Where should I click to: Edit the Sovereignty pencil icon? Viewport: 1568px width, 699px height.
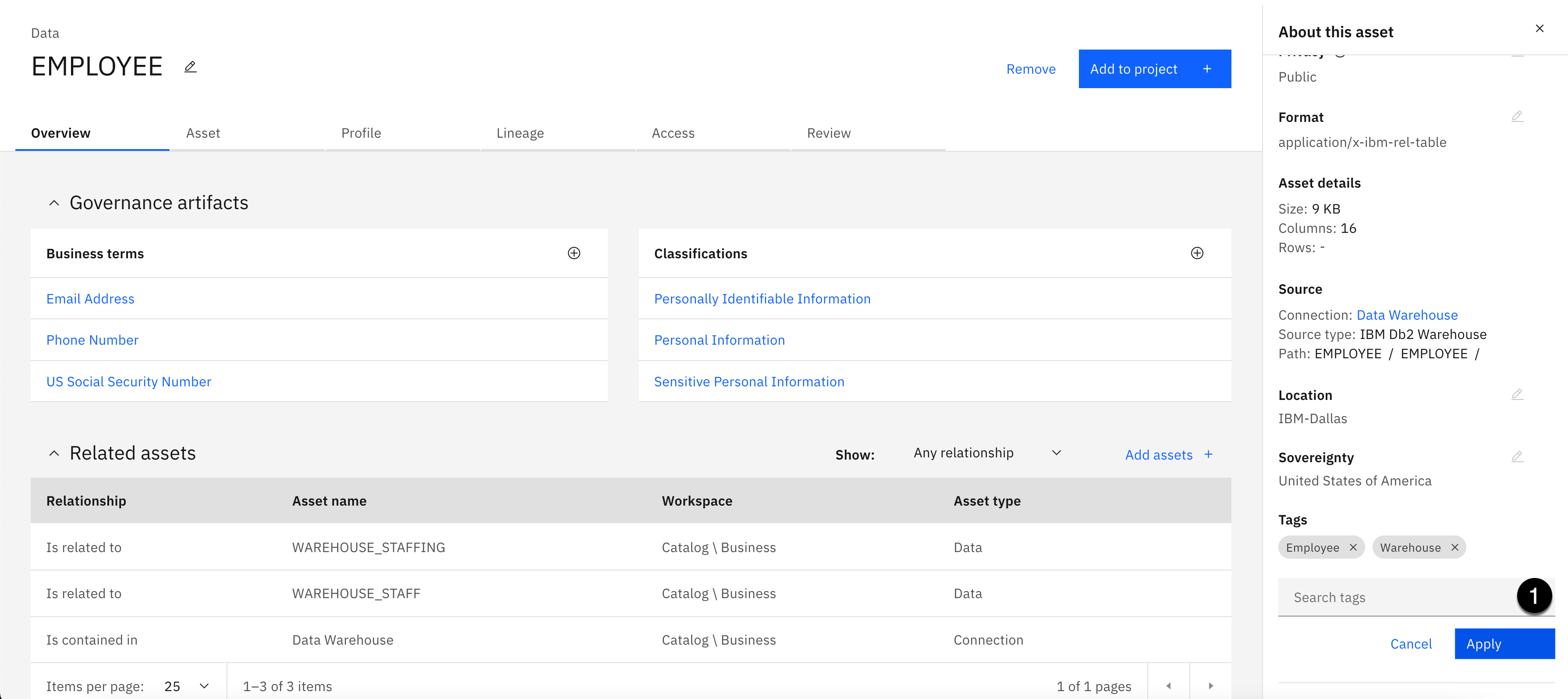[x=1517, y=456]
